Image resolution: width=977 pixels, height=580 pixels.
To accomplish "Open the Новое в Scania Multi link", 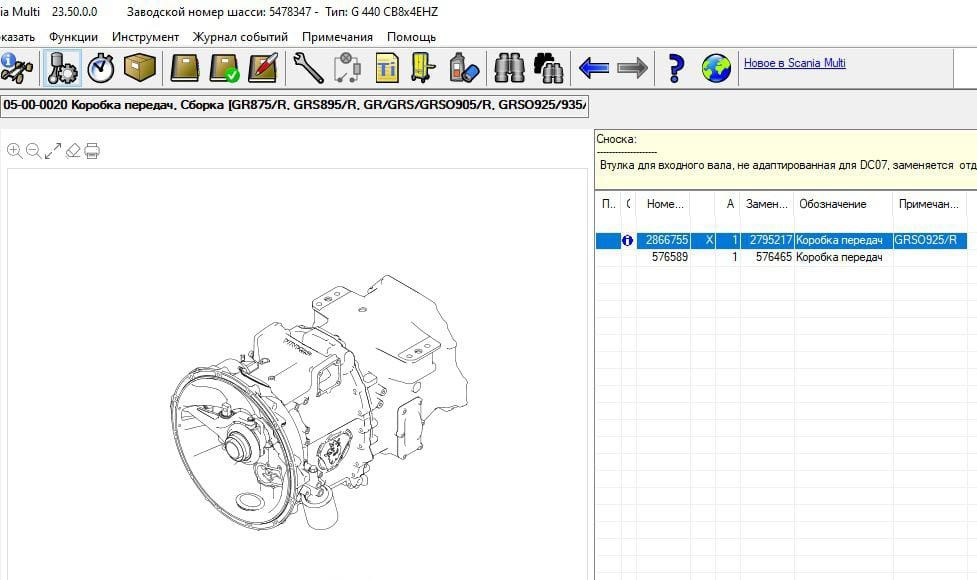I will (794, 63).
